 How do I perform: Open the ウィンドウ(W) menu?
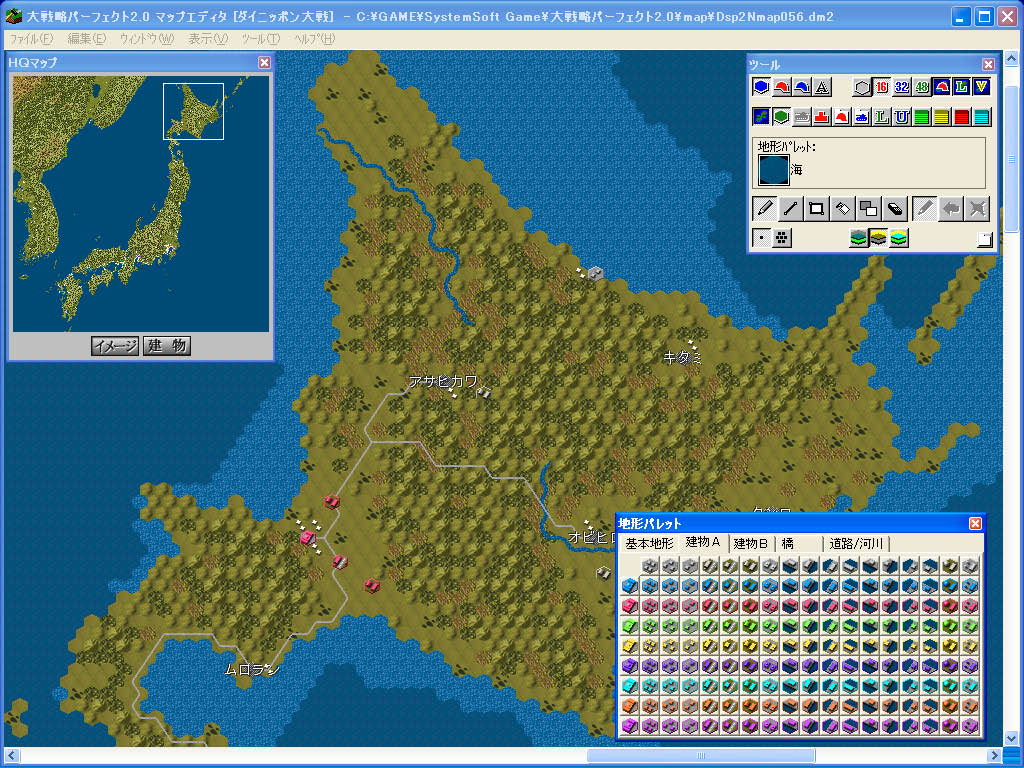pyautogui.click(x=147, y=39)
